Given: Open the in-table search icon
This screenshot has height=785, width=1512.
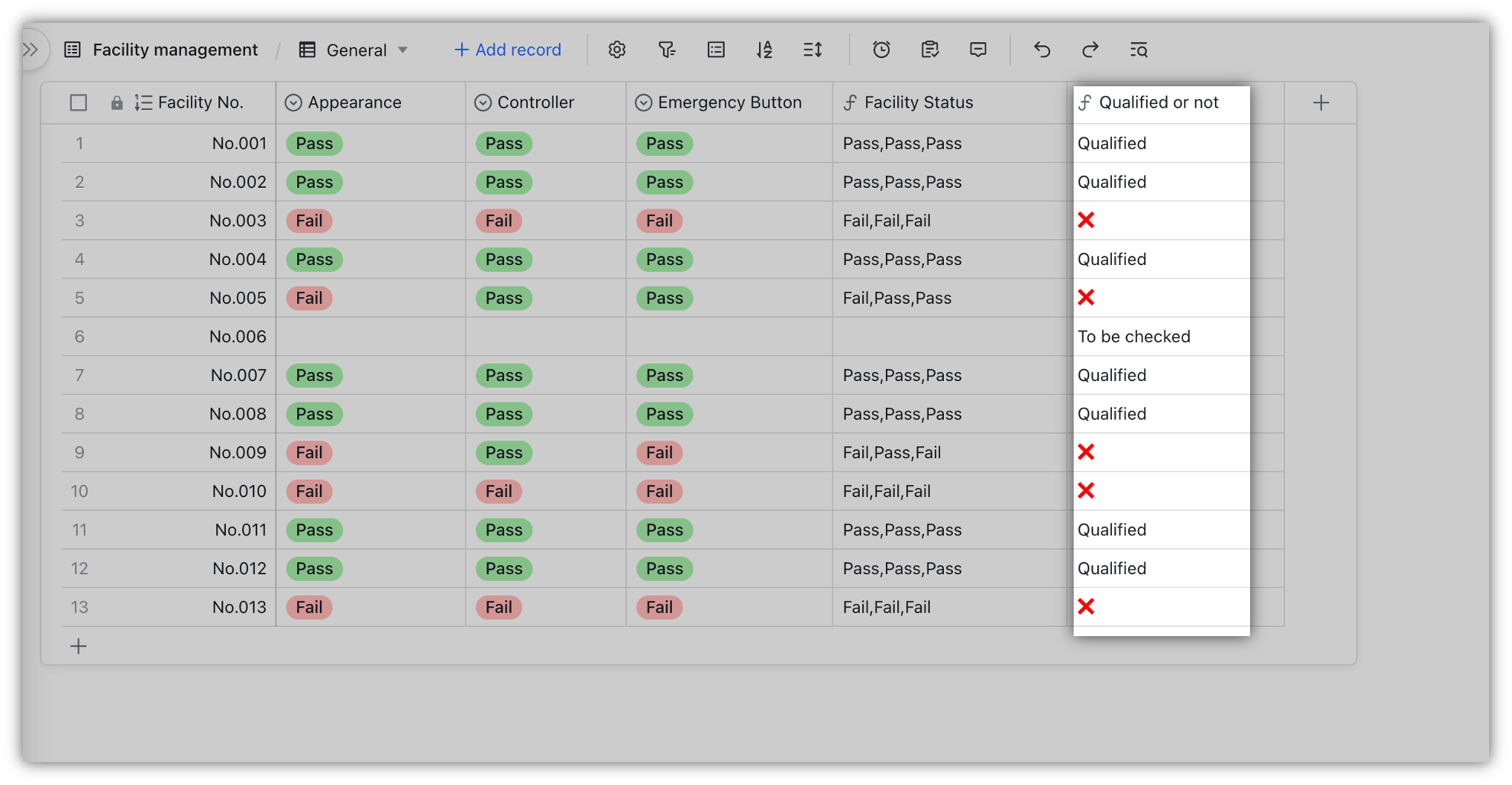Looking at the screenshot, I should [1138, 50].
